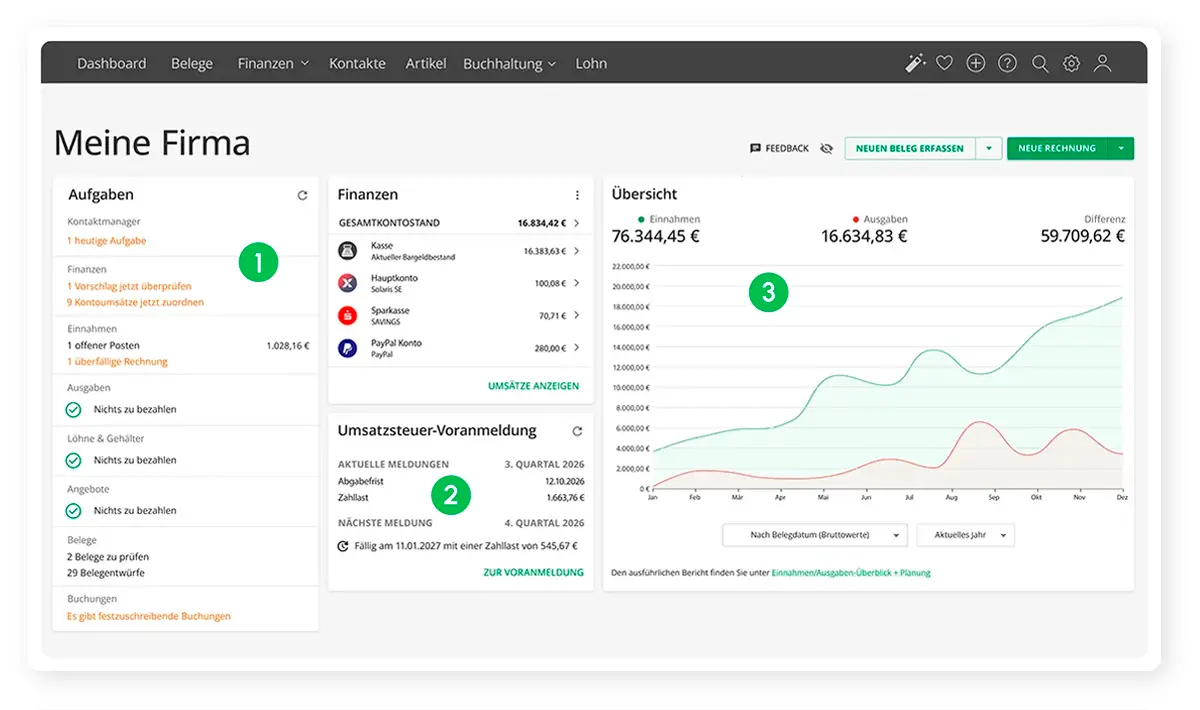
Task: Click the plus circle icon in header
Action: click(x=976, y=63)
